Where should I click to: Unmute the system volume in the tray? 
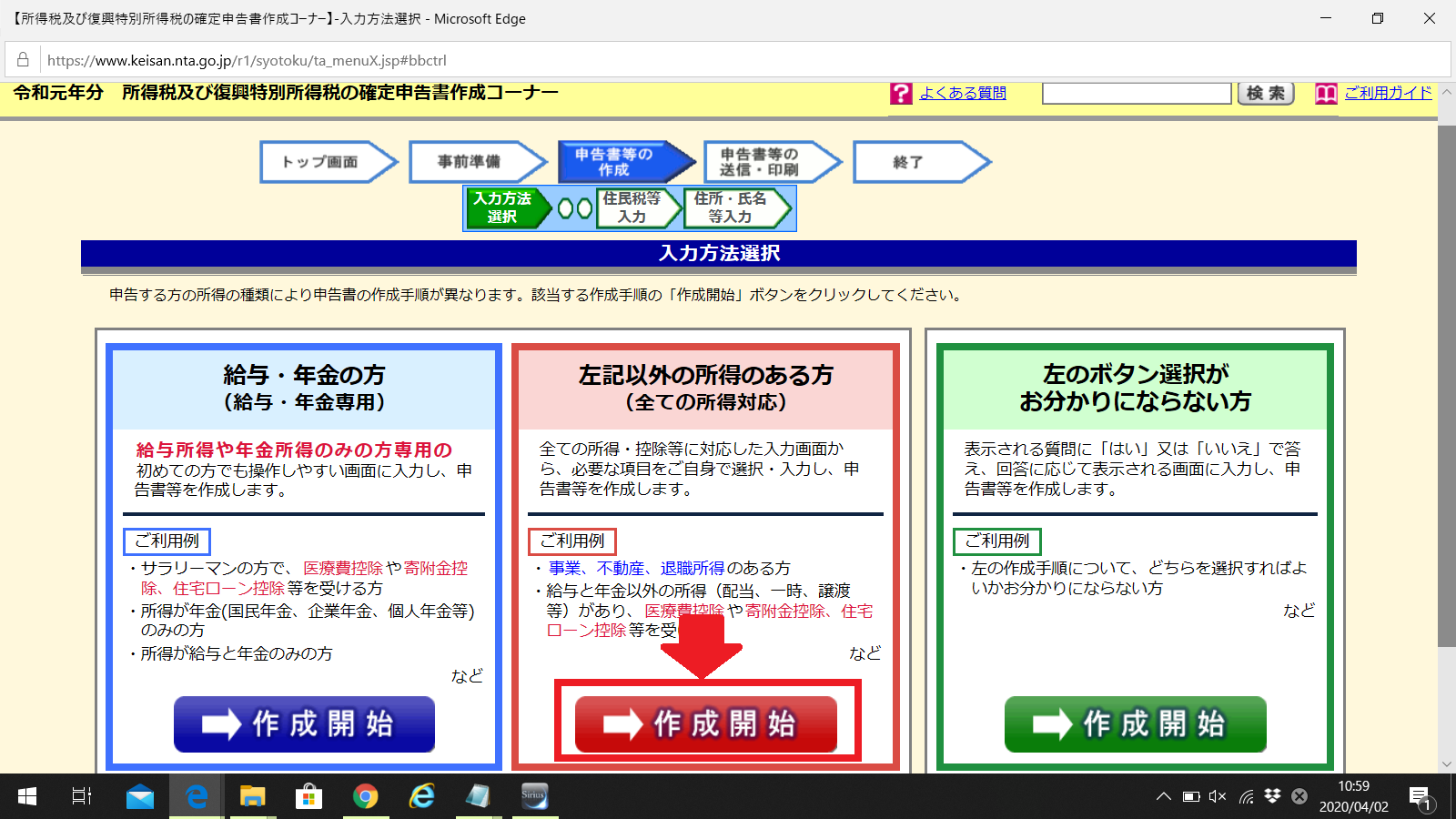click(x=1217, y=796)
